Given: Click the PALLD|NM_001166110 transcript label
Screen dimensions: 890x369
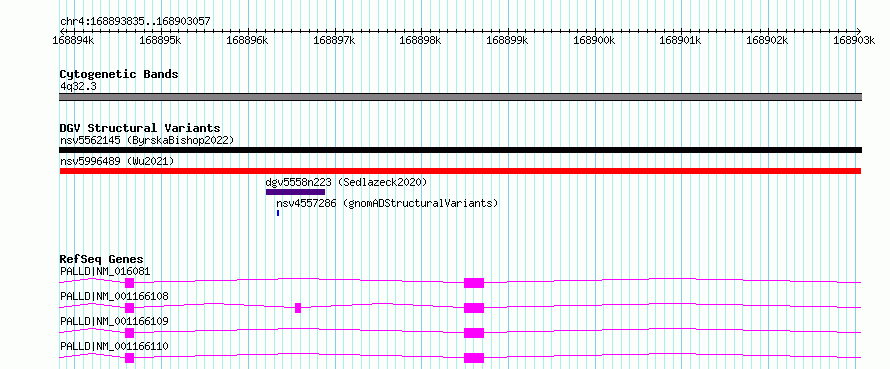Looking at the screenshot, I should coord(114,346).
